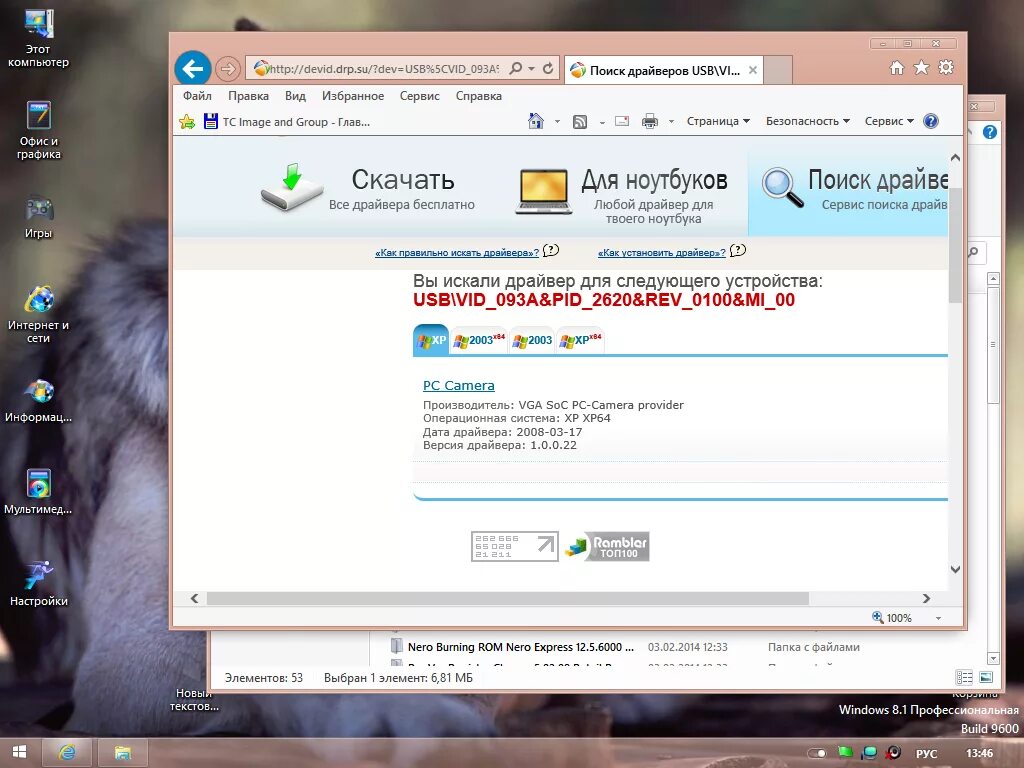Open the Файл menu
The height and width of the screenshot is (768, 1024).
[197, 96]
